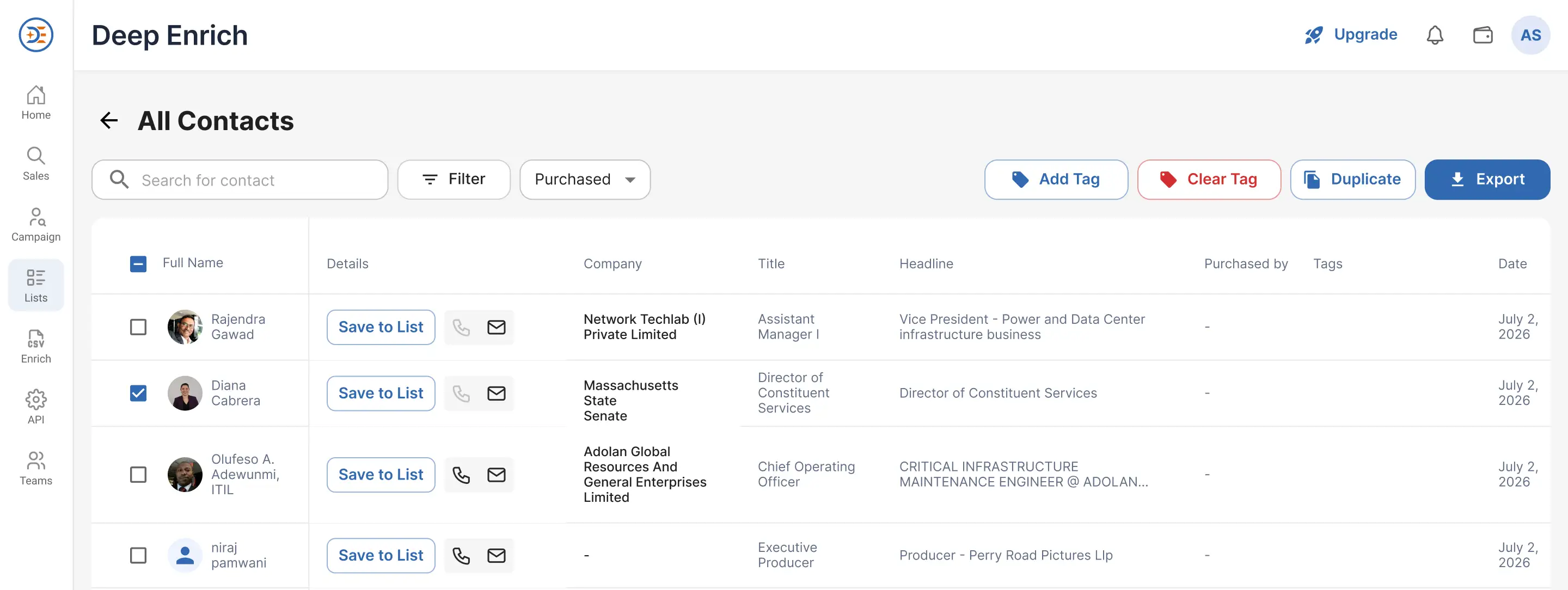
Task: Open the Filter options
Action: pyautogui.click(x=454, y=180)
